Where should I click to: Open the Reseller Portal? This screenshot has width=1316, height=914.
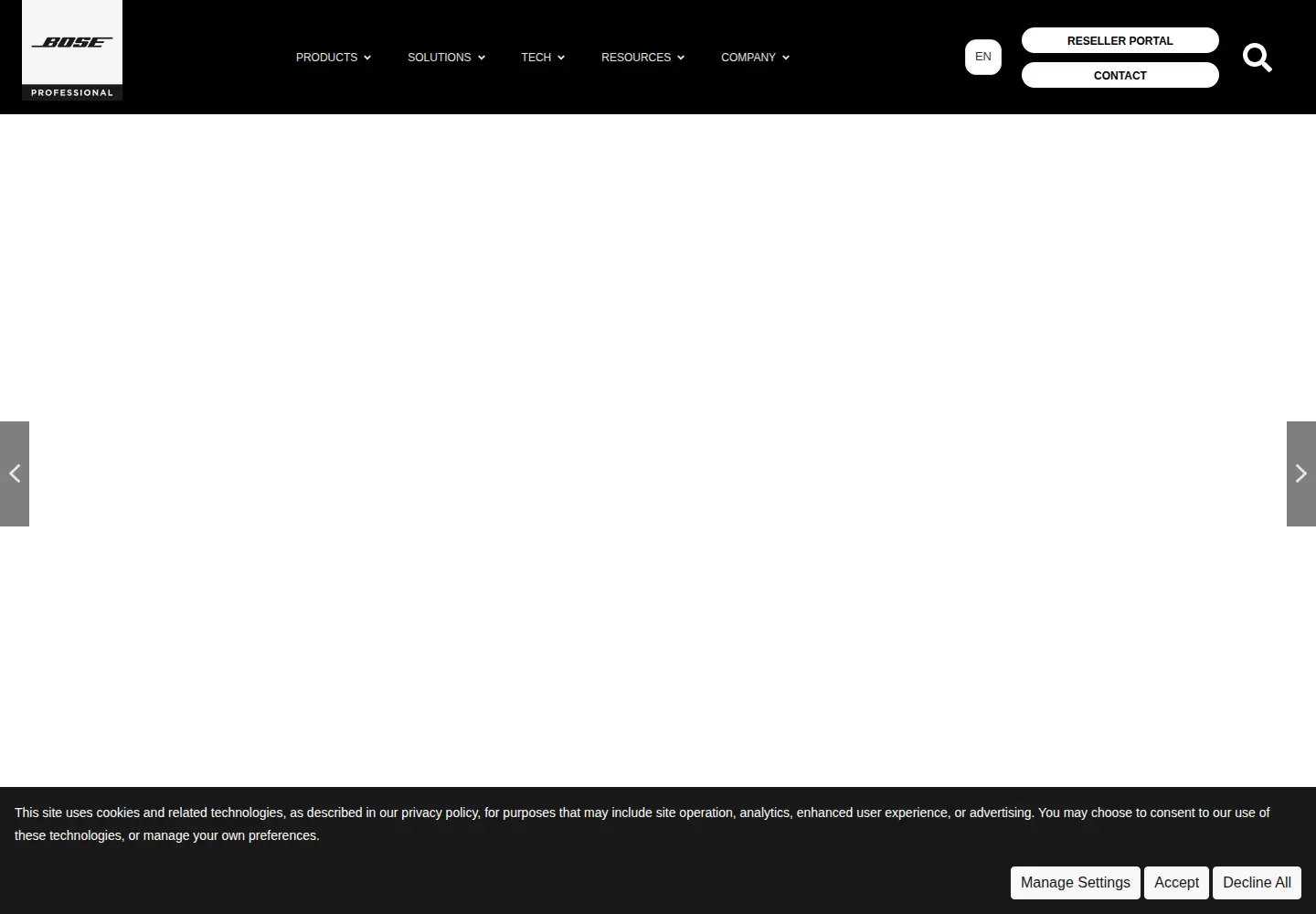(x=1120, y=40)
